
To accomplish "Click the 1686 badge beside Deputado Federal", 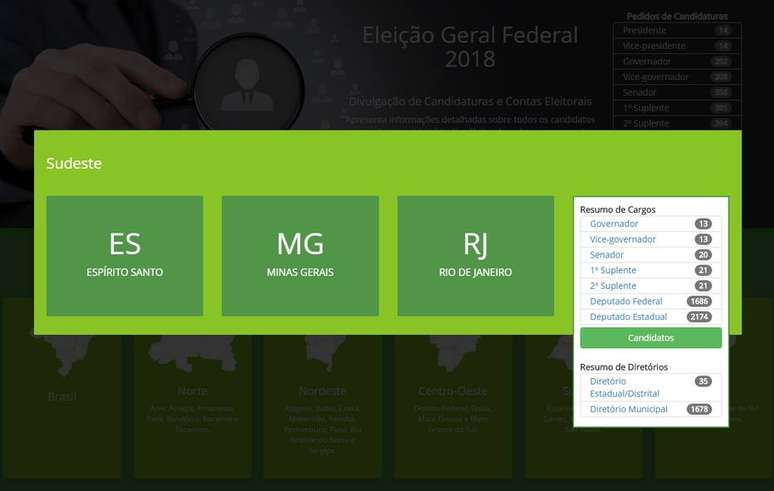I will (699, 302).
